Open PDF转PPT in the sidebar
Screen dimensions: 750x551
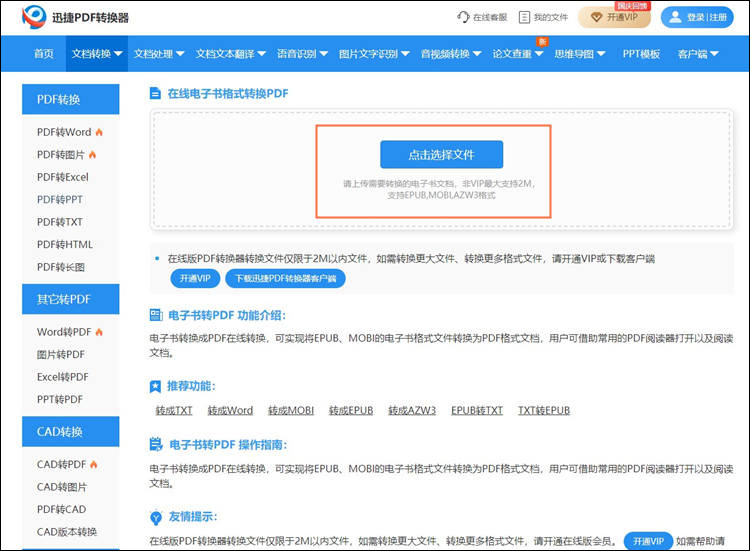point(60,200)
